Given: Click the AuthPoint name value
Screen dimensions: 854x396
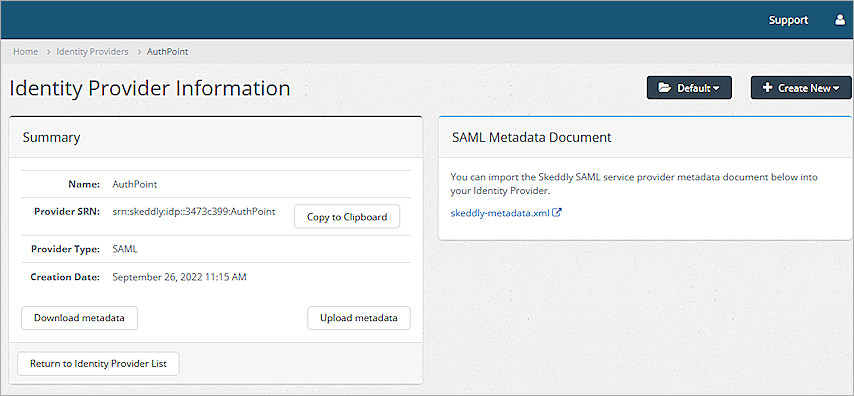Looking at the screenshot, I should (135, 184).
